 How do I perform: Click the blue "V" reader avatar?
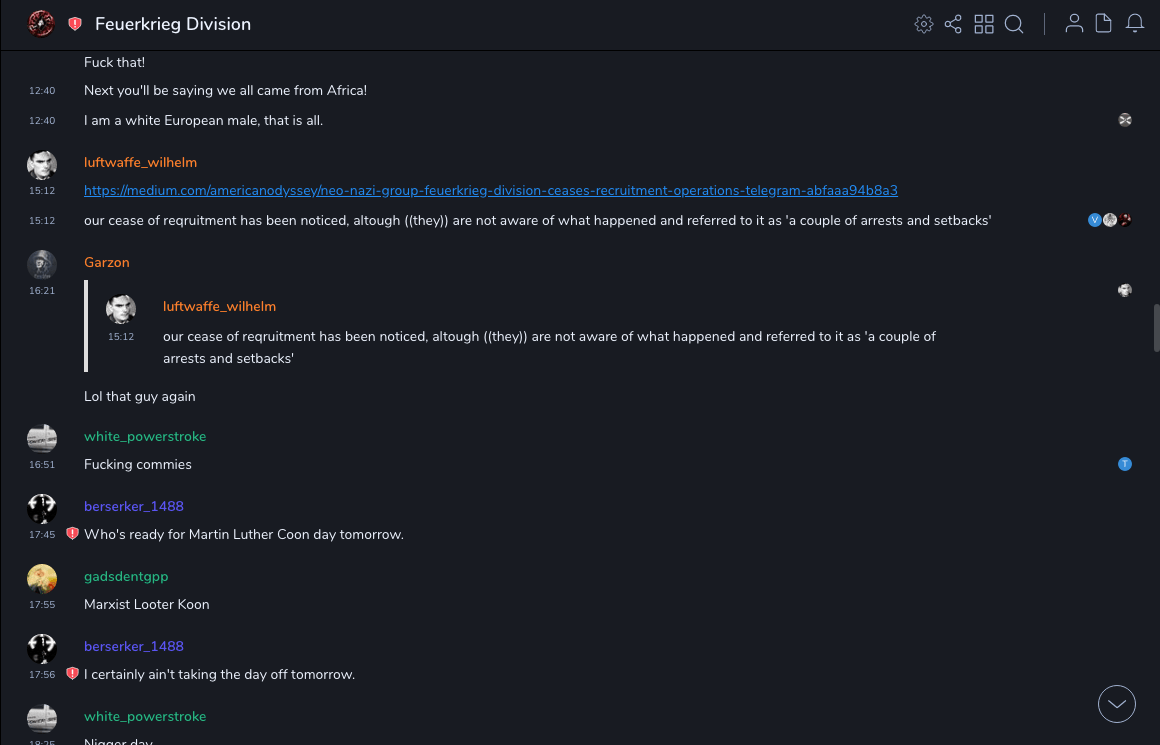[x=1095, y=220]
